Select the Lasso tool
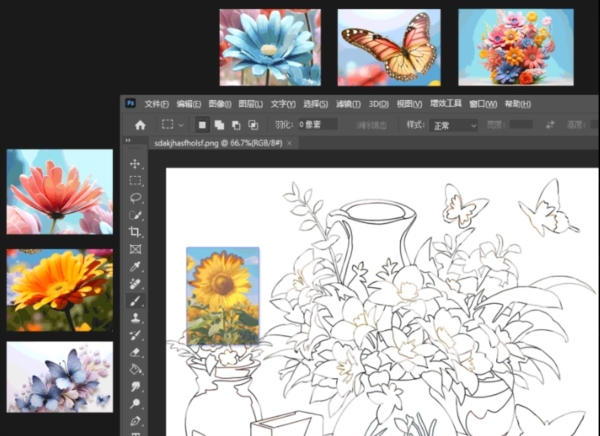Image resolution: width=600 pixels, height=436 pixels. (136, 198)
